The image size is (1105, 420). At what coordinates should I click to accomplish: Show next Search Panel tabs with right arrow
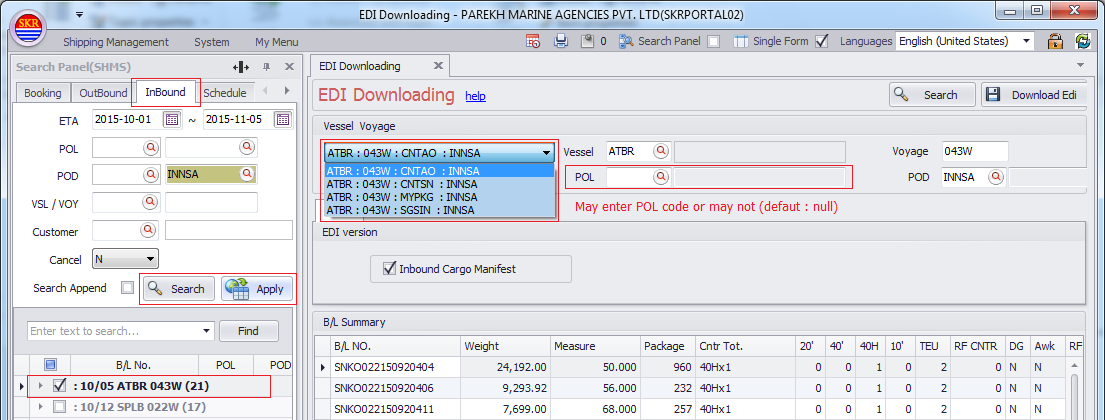[x=287, y=91]
